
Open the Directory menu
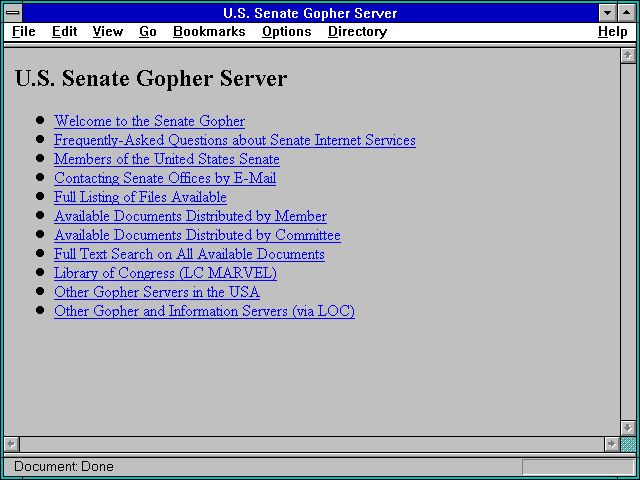tap(358, 32)
